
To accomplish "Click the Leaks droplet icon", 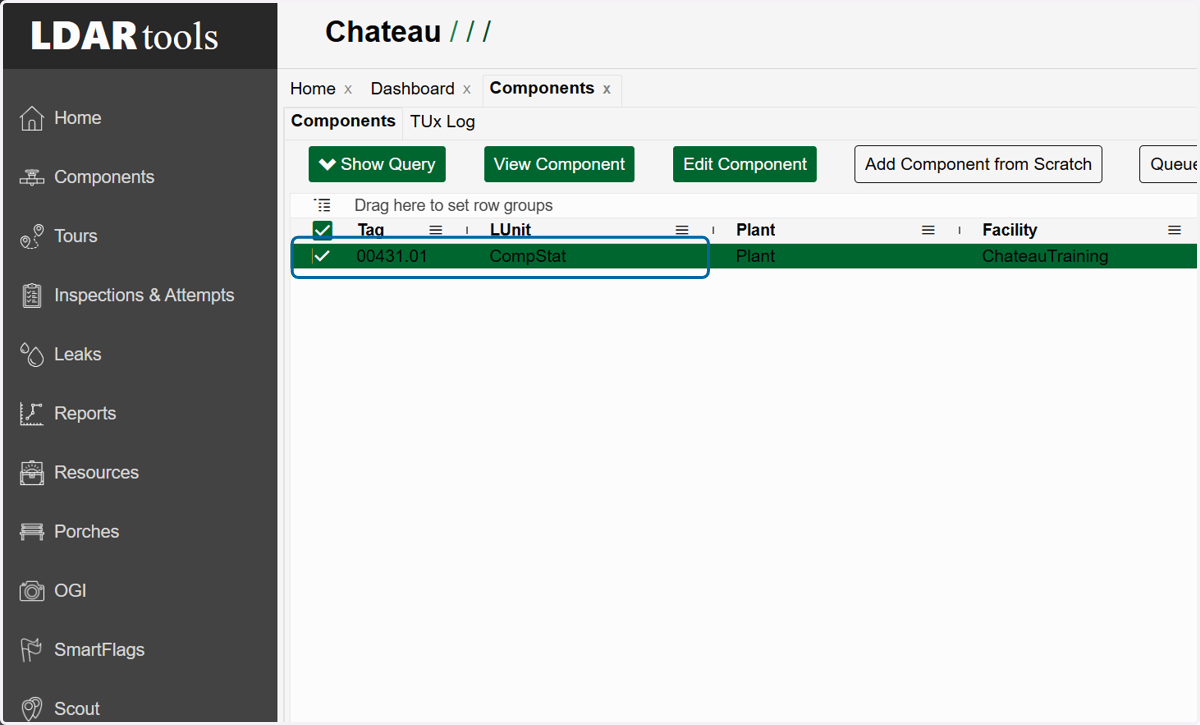I will coord(32,354).
